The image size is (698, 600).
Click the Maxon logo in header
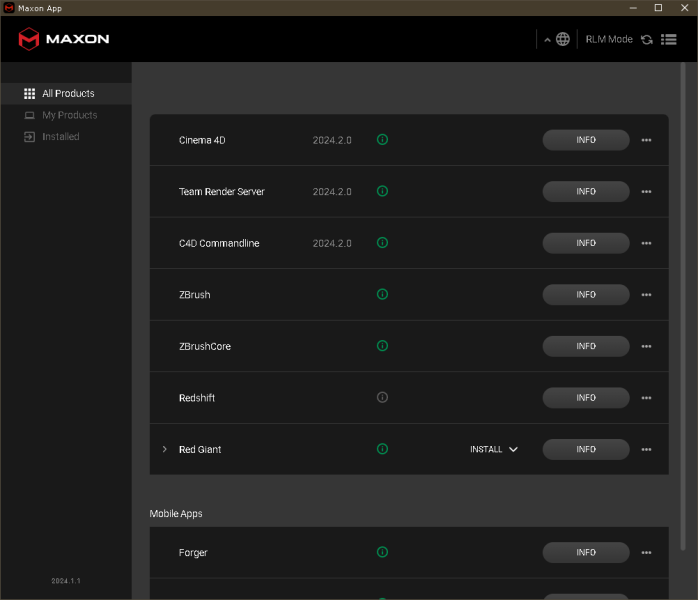(64, 39)
